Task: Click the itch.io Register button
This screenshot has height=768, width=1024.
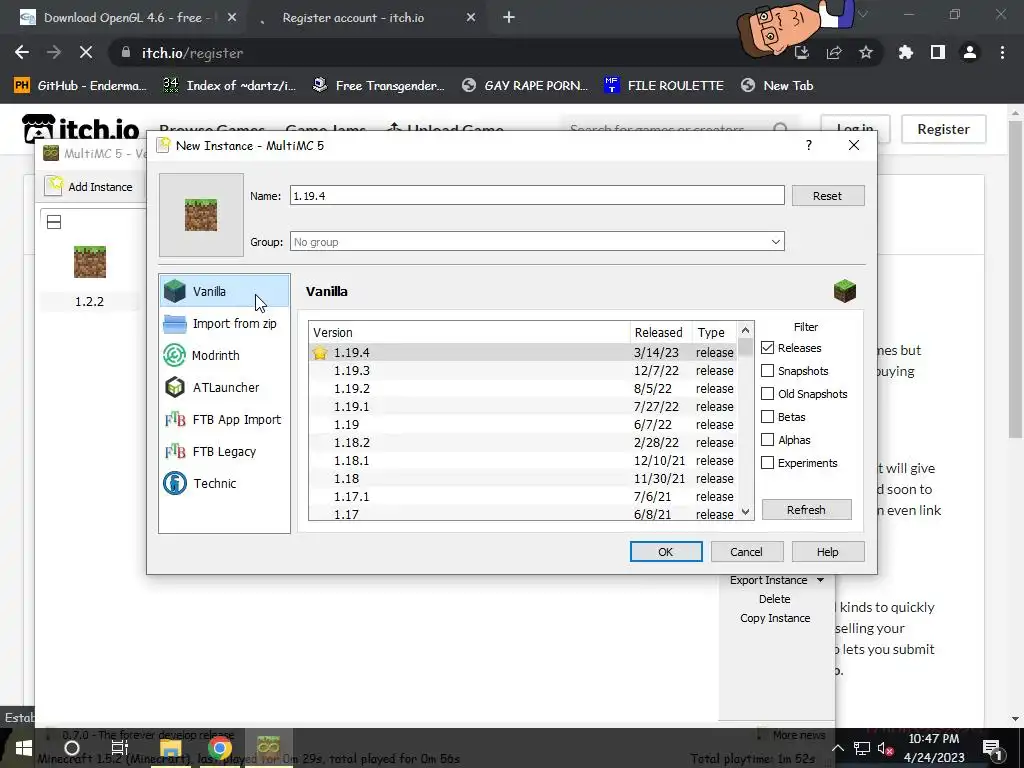Action: [x=943, y=129]
